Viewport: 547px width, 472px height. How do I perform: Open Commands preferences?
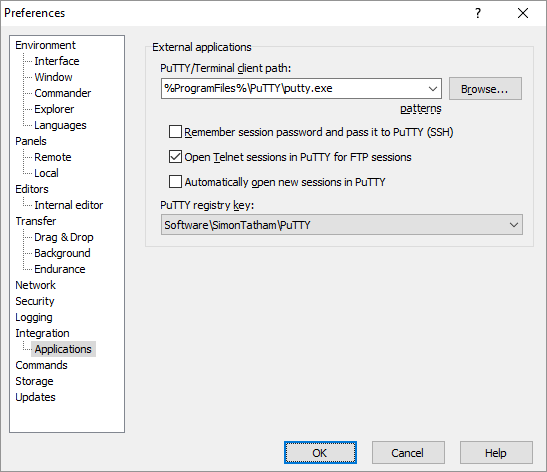coord(42,365)
